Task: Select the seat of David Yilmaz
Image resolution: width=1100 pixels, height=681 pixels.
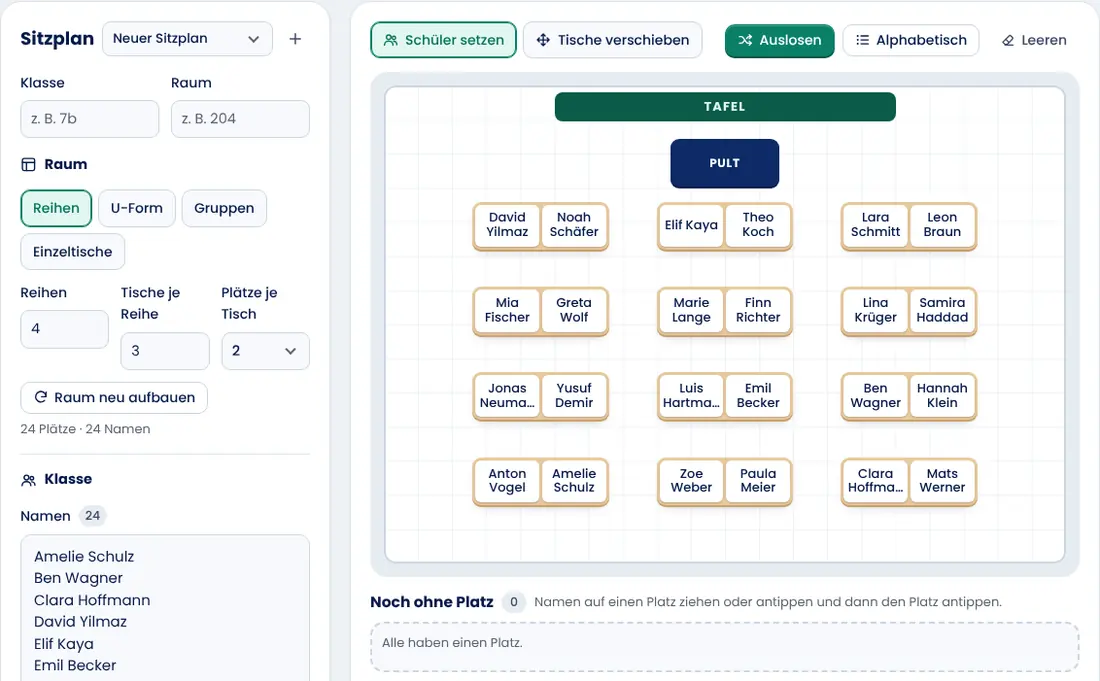Action: tap(507, 225)
